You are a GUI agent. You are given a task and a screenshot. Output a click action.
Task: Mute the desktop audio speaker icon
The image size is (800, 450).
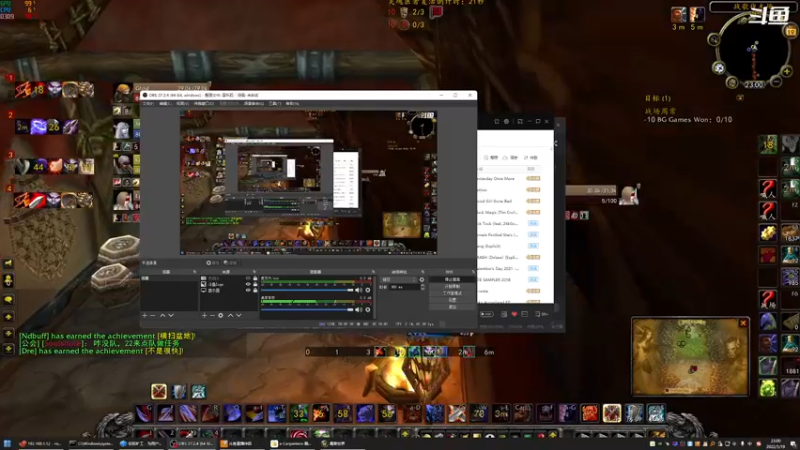pos(359,309)
